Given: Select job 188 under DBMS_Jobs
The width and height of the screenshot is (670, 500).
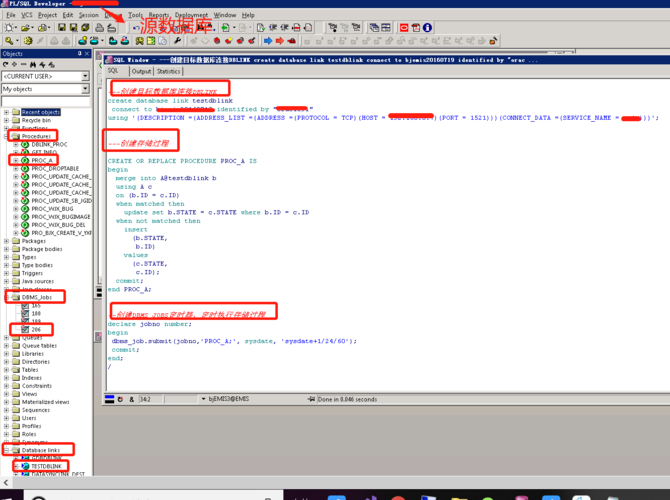Looking at the screenshot, I should coord(36,313).
